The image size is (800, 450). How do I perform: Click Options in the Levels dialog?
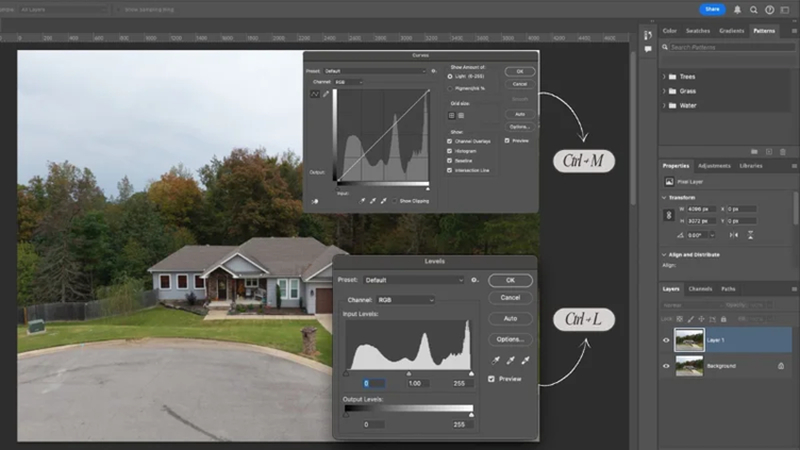[x=510, y=339]
